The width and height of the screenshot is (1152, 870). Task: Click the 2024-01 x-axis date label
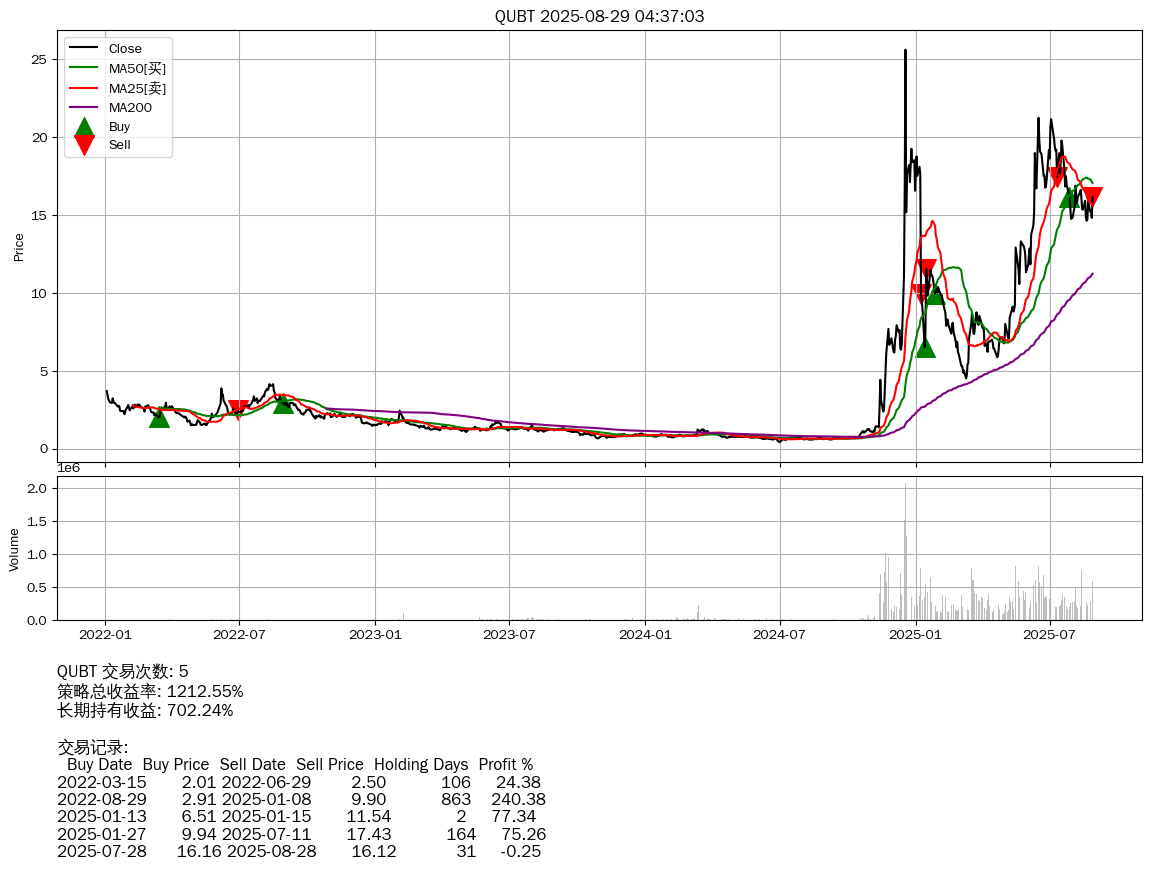point(645,634)
